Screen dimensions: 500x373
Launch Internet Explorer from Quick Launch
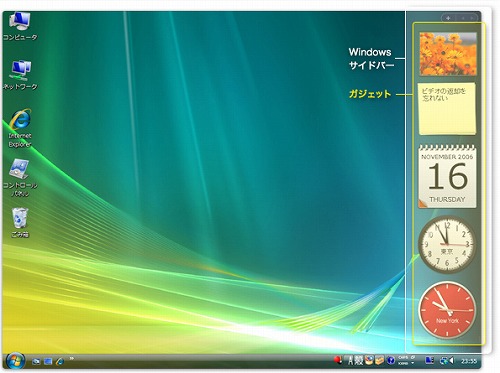[x=60, y=361]
